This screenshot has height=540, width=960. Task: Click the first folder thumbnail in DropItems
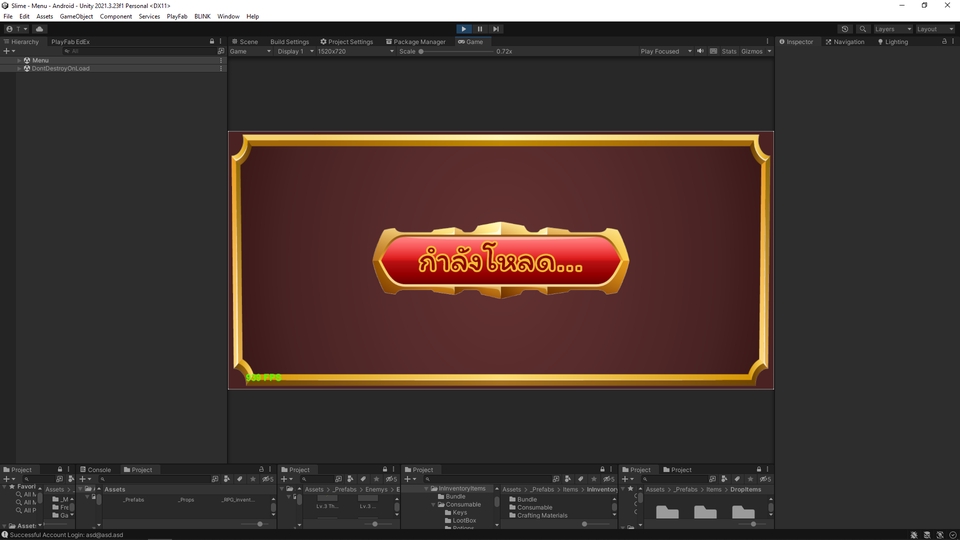click(667, 512)
